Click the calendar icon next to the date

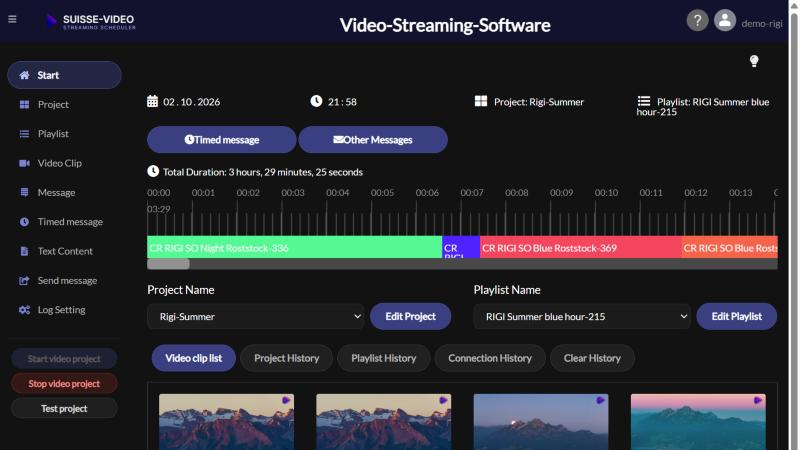click(x=152, y=101)
